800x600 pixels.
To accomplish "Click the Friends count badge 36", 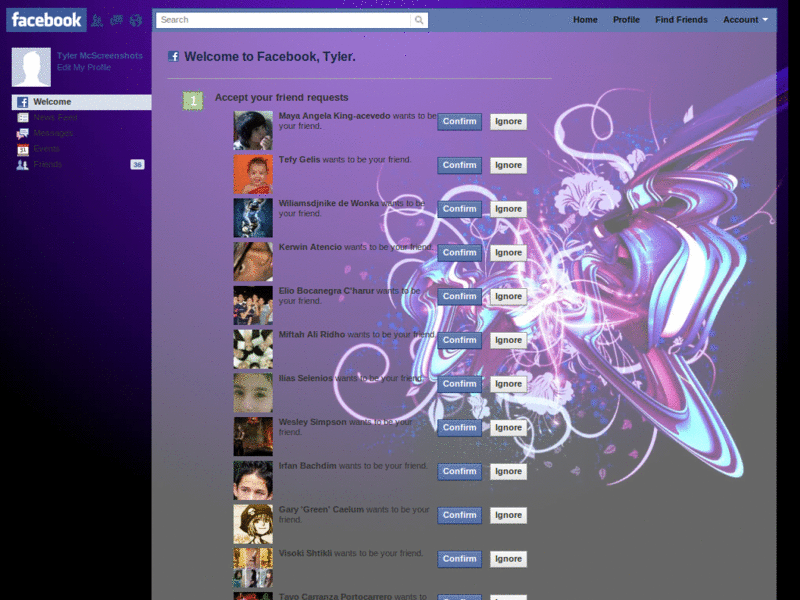I will (137, 164).
